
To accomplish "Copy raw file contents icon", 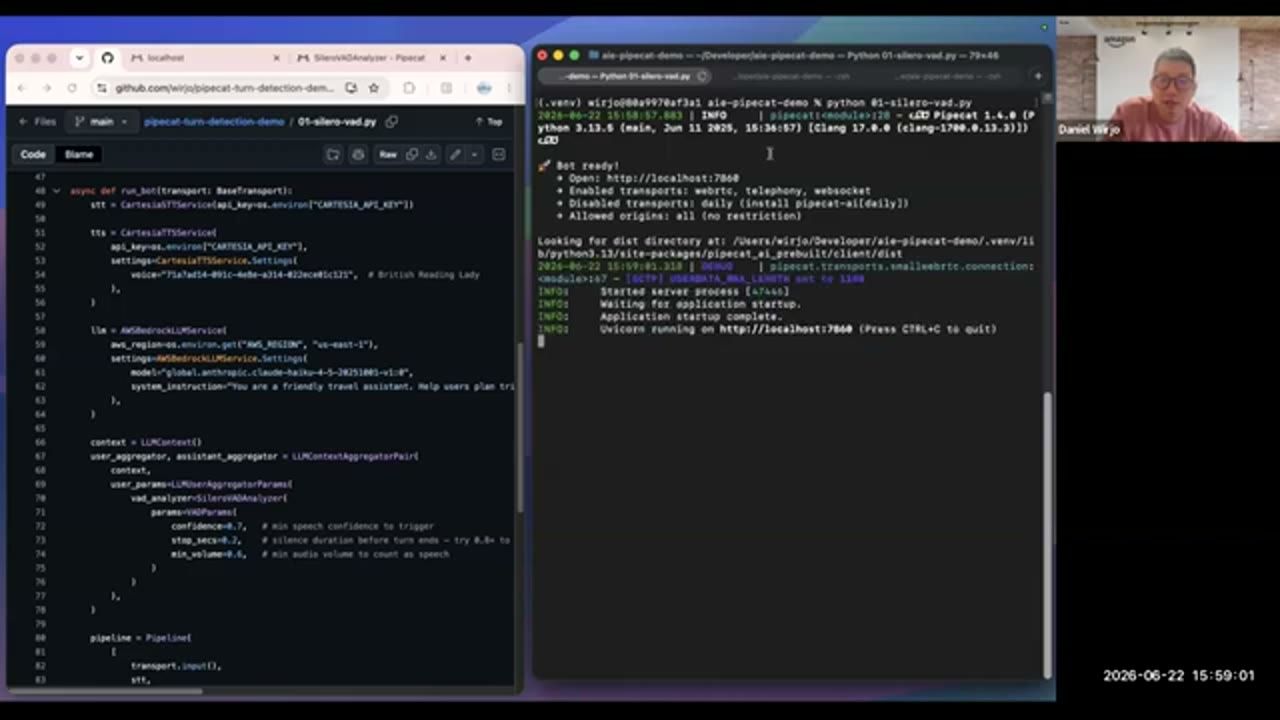I will [x=412, y=154].
